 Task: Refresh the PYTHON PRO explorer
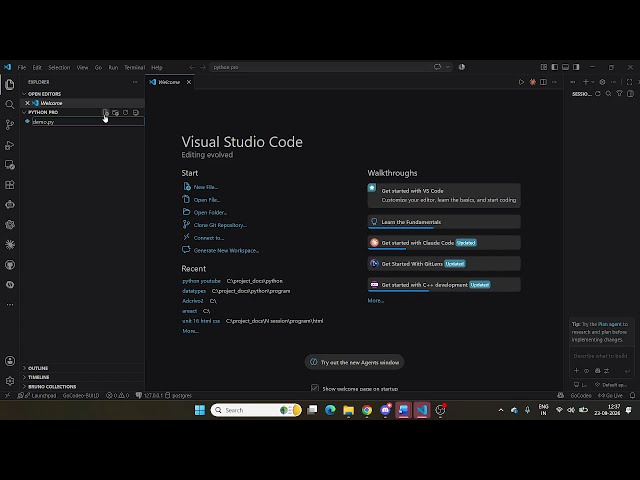point(126,113)
